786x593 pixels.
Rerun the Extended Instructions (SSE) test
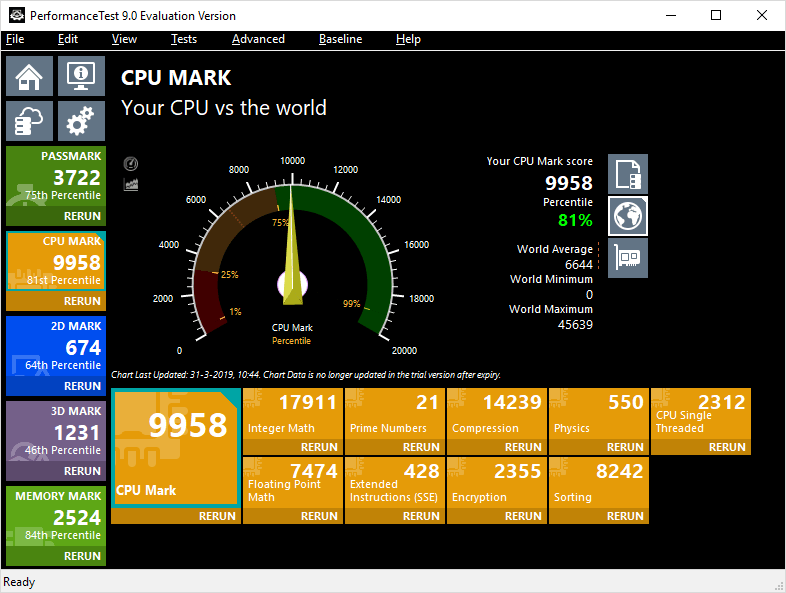(x=421, y=516)
